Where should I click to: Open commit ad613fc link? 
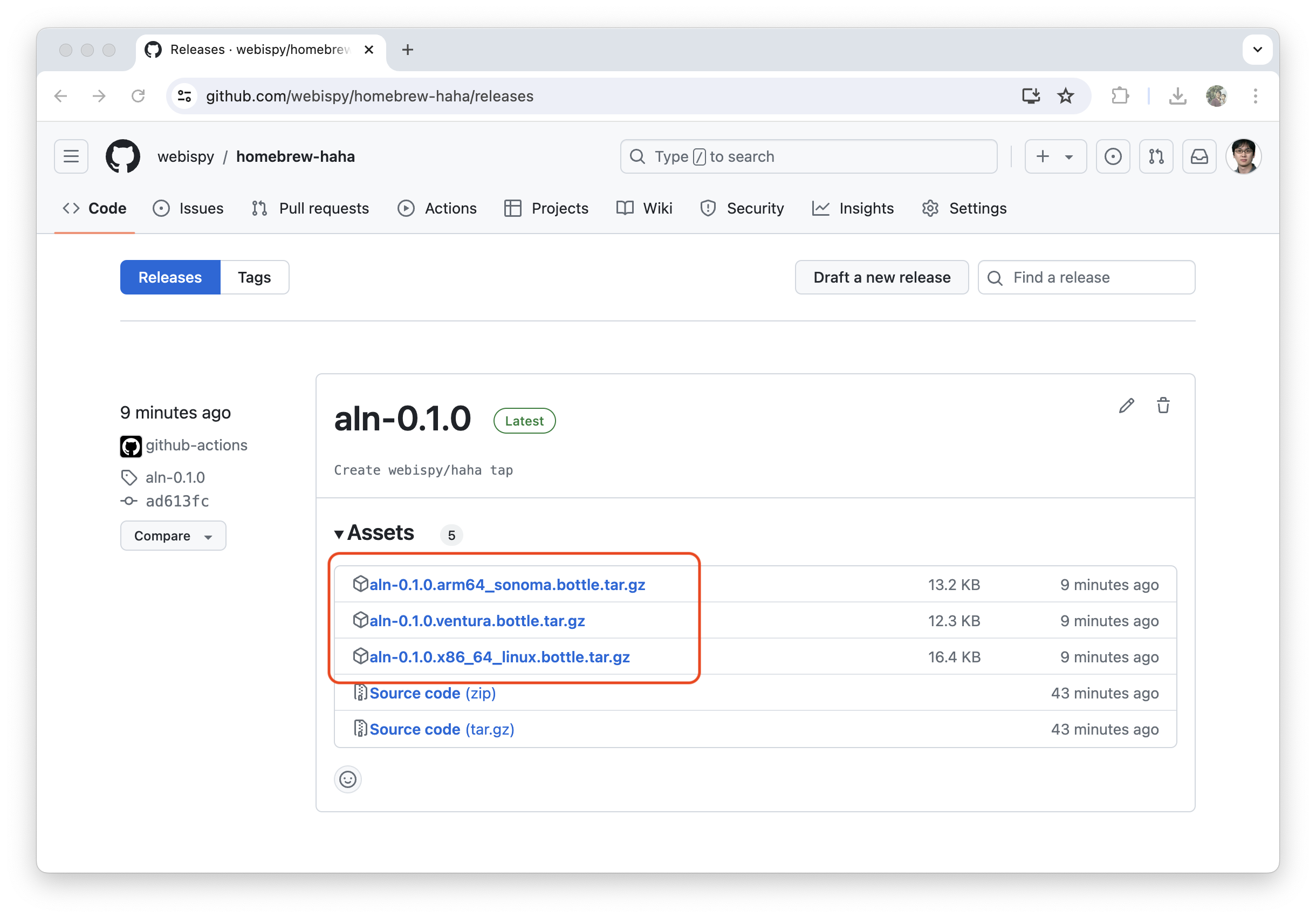pyautogui.click(x=177, y=501)
